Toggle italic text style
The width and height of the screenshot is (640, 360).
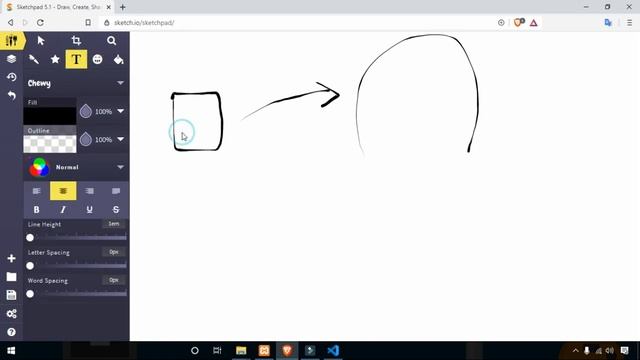click(x=63, y=209)
